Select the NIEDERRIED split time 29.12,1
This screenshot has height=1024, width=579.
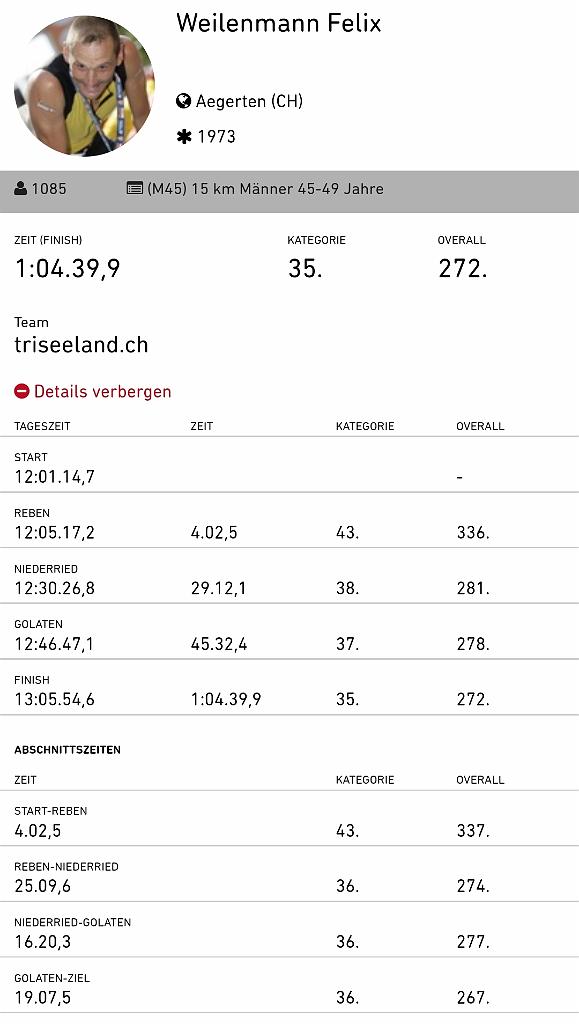(218, 588)
